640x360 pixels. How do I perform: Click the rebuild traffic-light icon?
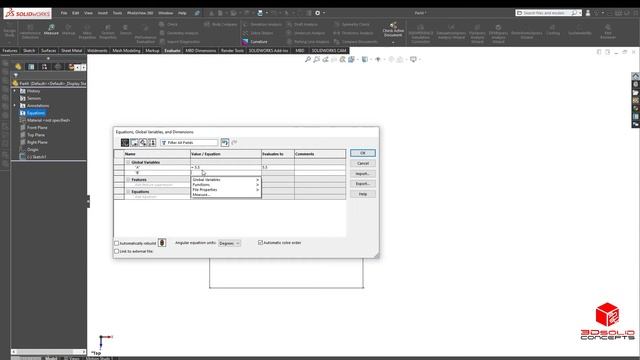162,243
